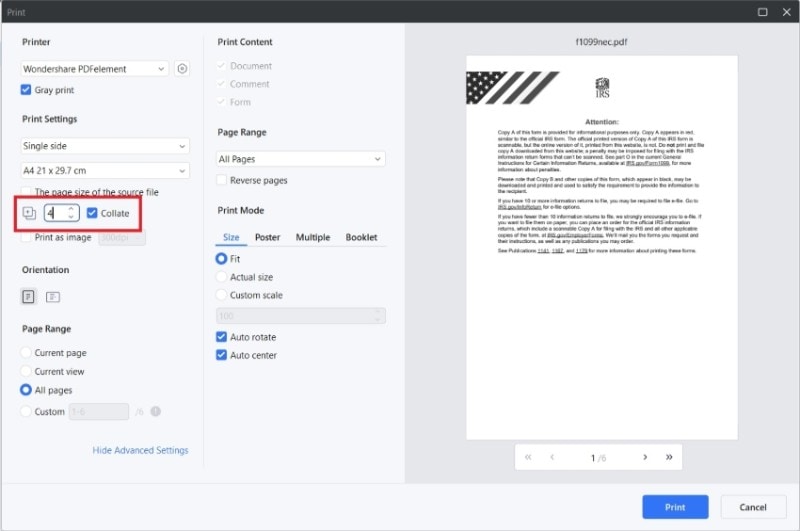
Task: Click Hide Advanced Settings link
Action: point(140,450)
